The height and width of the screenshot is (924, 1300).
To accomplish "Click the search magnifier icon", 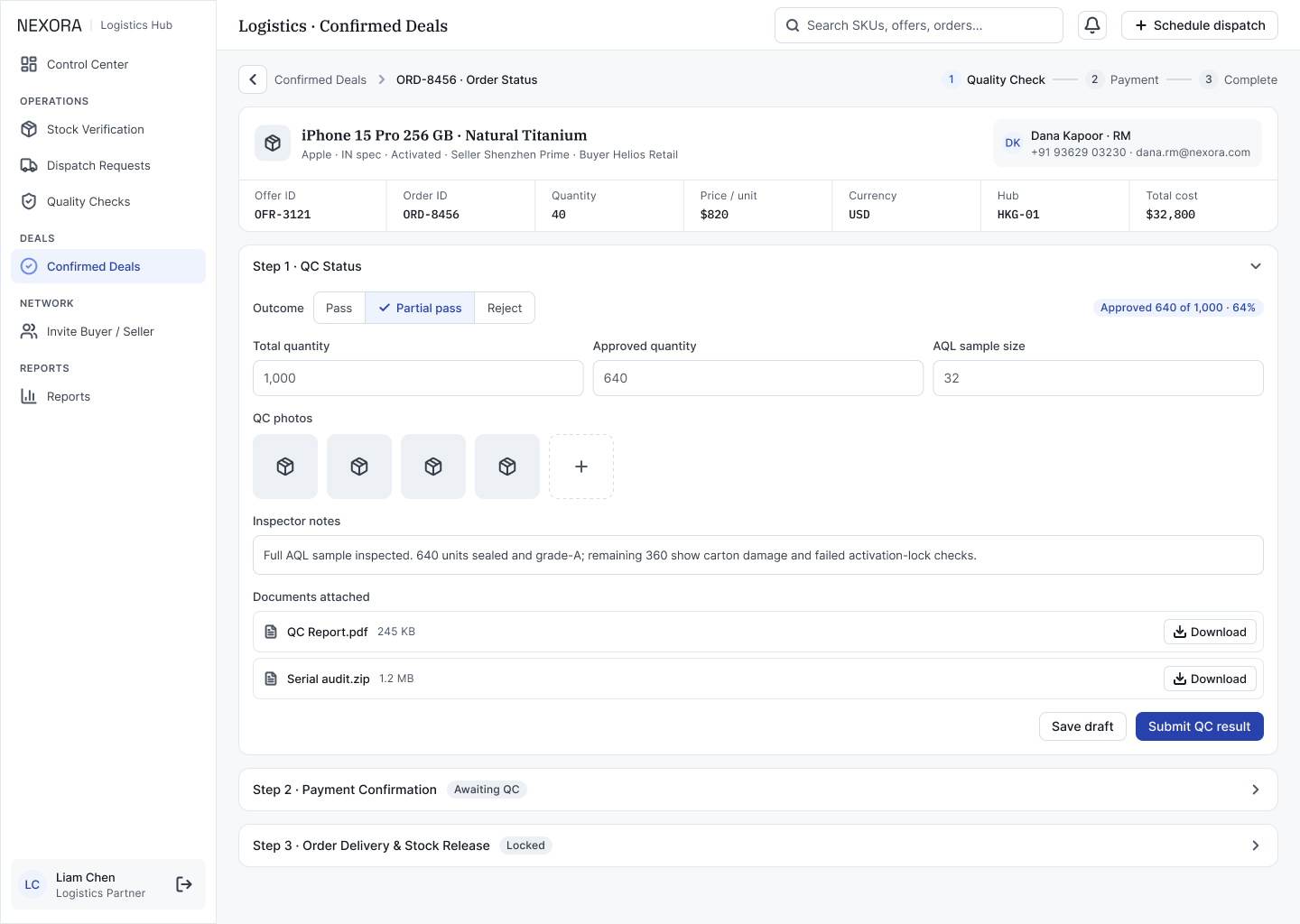I will pyautogui.click(x=793, y=25).
